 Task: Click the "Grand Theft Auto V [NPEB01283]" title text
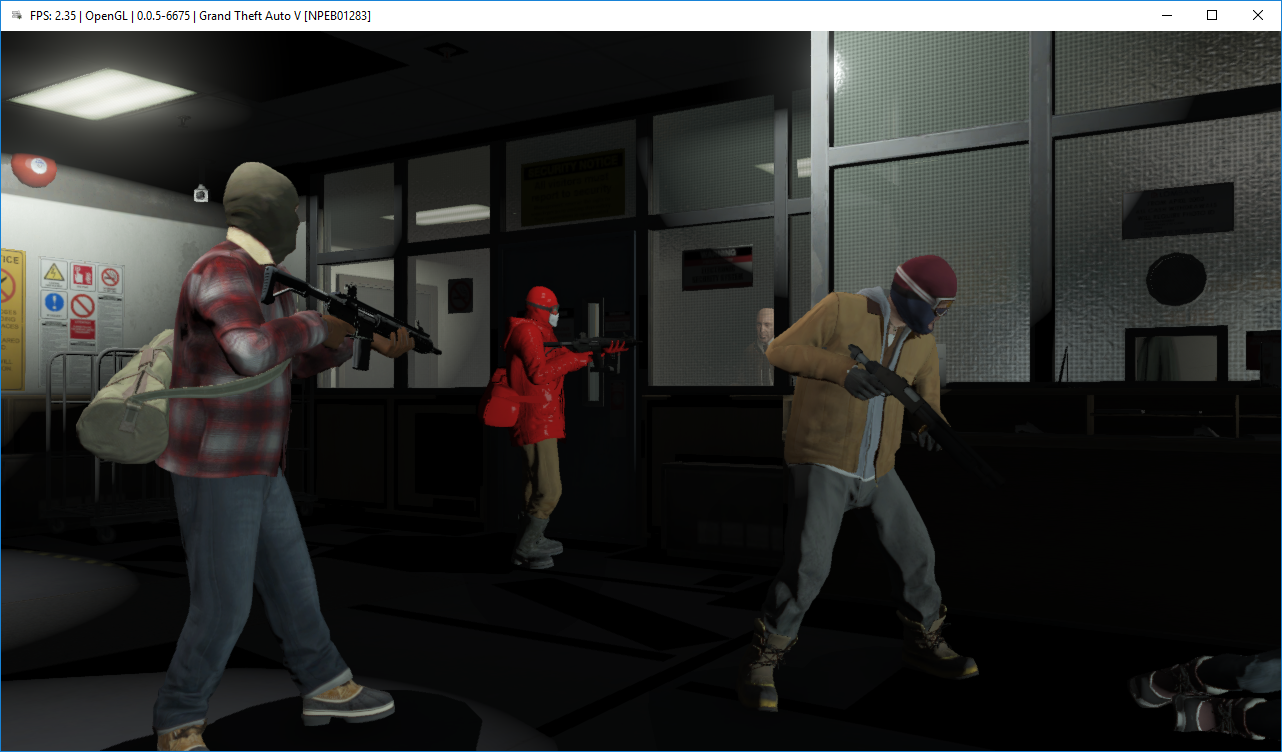[x=285, y=16]
